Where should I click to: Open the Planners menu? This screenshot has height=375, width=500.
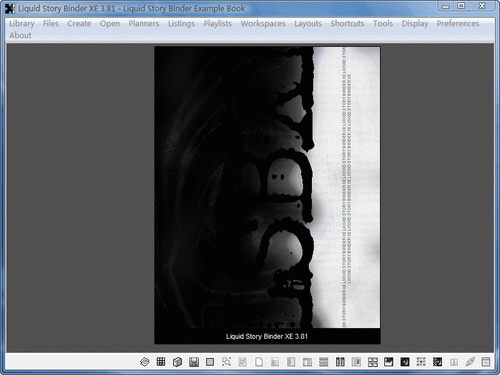click(144, 23)
